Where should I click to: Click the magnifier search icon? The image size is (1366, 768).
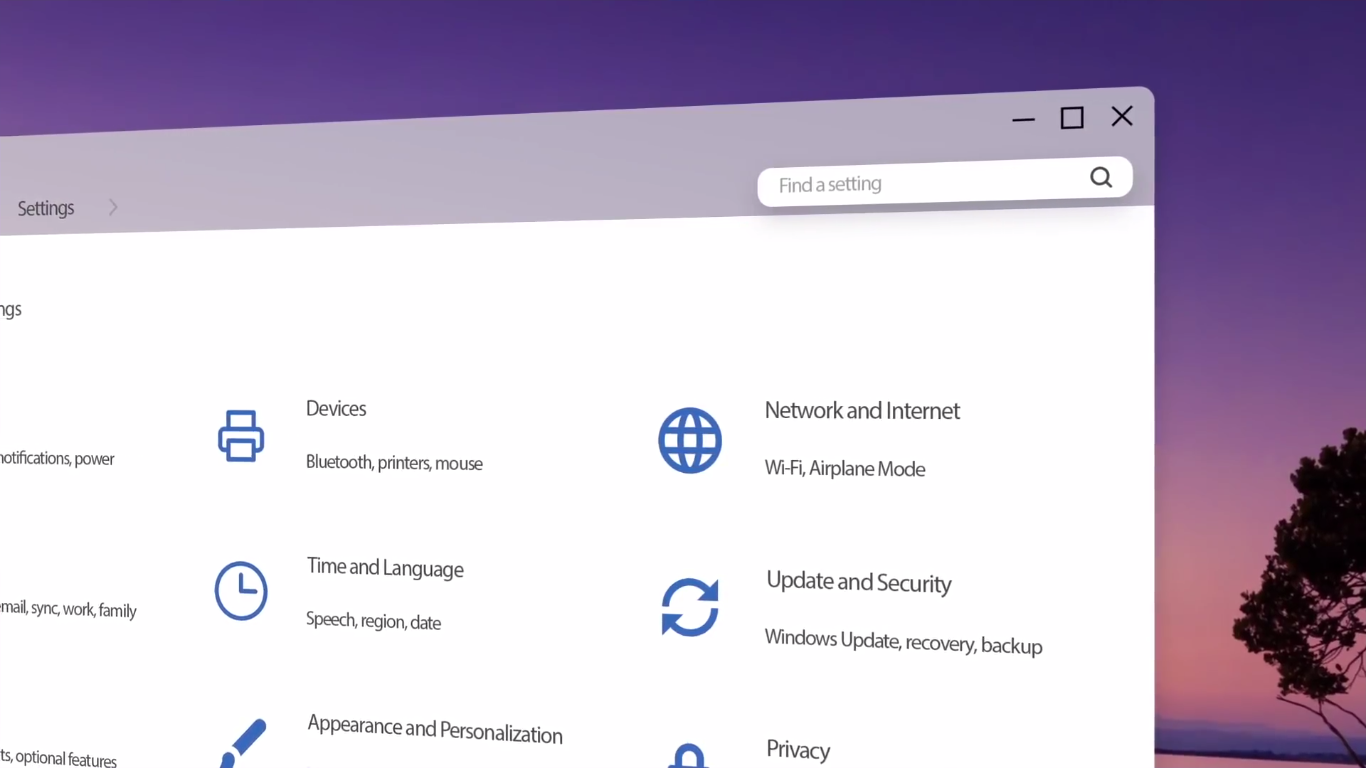1101,177
